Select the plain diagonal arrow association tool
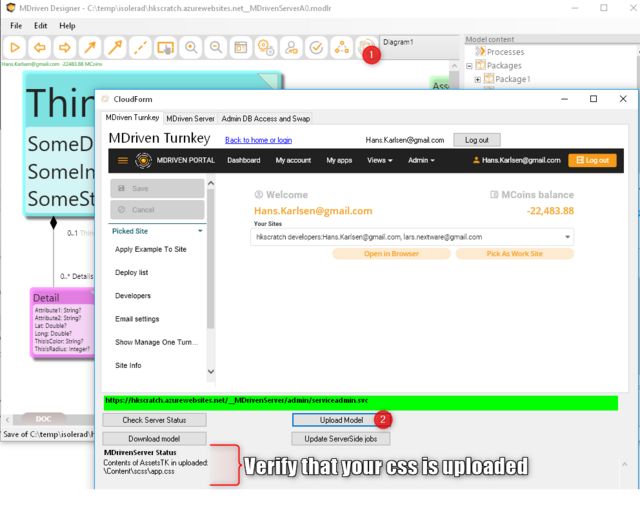Screen dimensions: 640x517 (x=90, y=47)
